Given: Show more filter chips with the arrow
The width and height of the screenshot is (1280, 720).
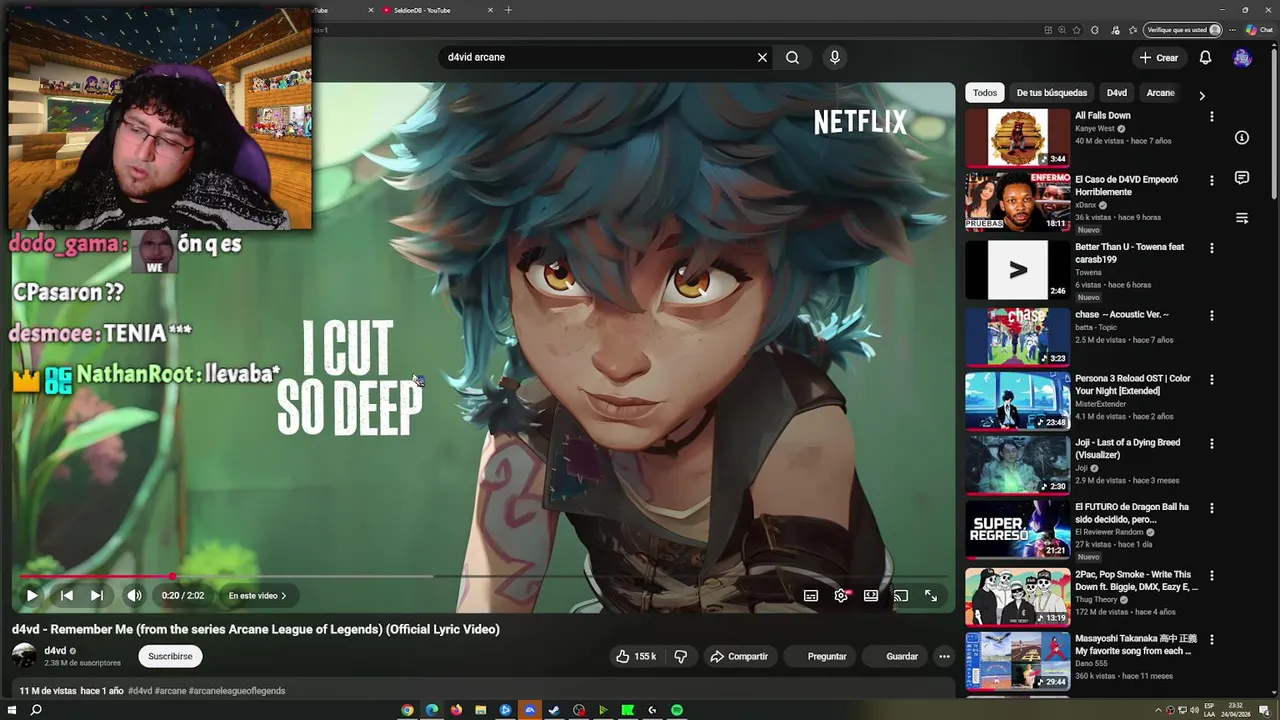Looking at the screenshot, I should (x=1201, y=95).
